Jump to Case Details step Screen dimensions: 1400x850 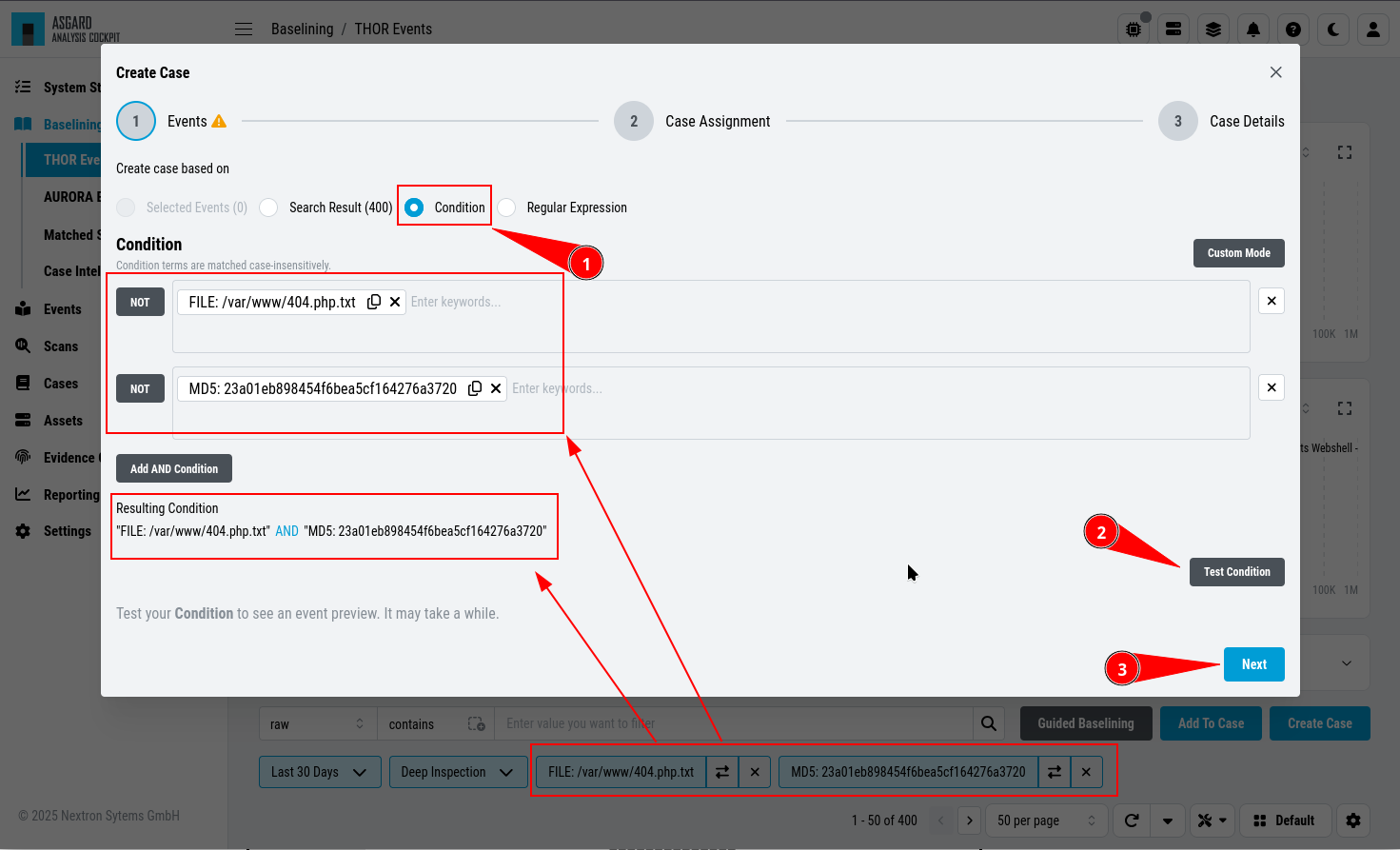coord(1221,122)
